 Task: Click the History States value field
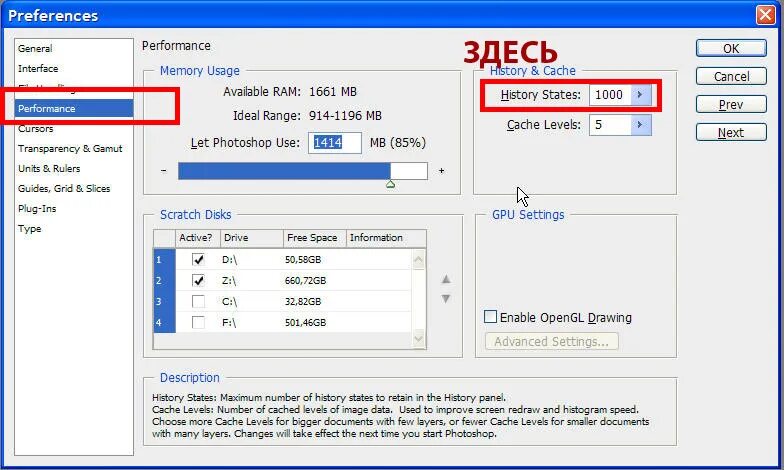pyautogui.click(x=610, y=94)
